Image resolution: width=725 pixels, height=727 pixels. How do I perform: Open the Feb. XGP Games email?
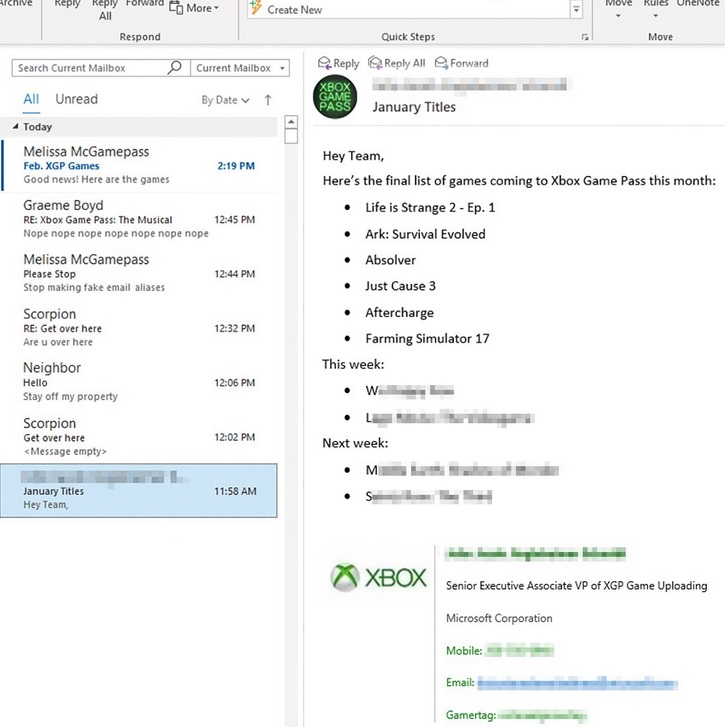pos(139,166)
